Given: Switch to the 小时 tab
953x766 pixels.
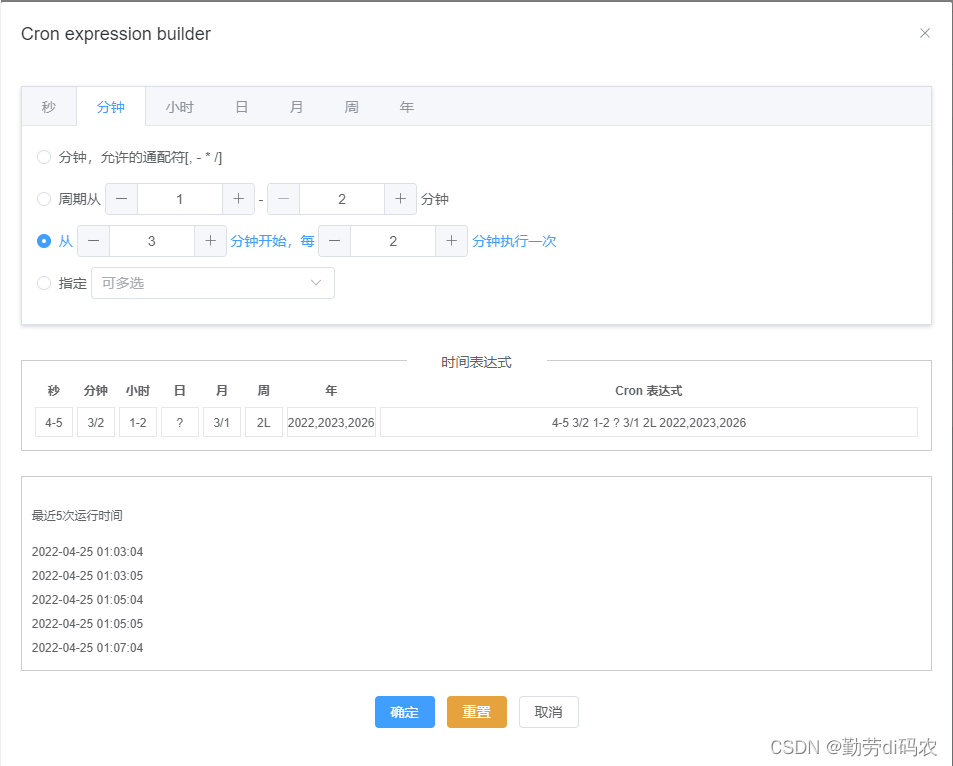Looking at the screenshot, I should click(180, 106).
